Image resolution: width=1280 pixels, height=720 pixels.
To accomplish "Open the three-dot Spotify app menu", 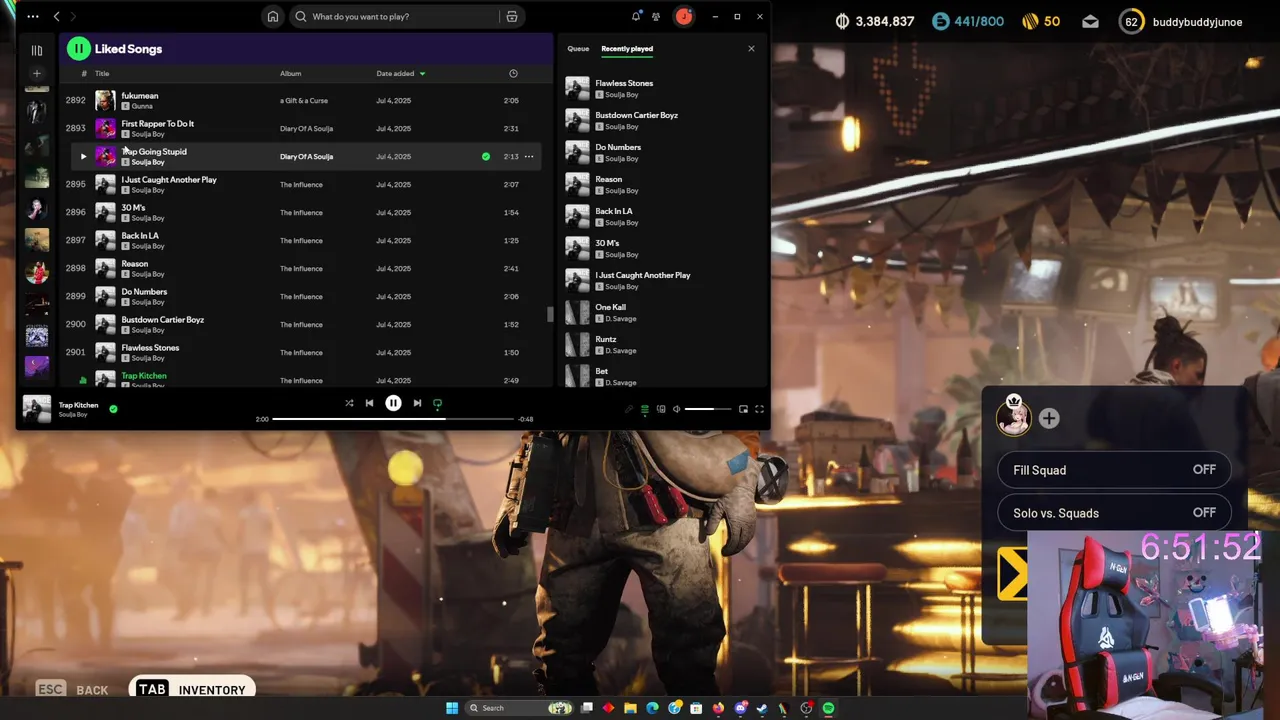I will pyautogui.click(x=33, y=16).
